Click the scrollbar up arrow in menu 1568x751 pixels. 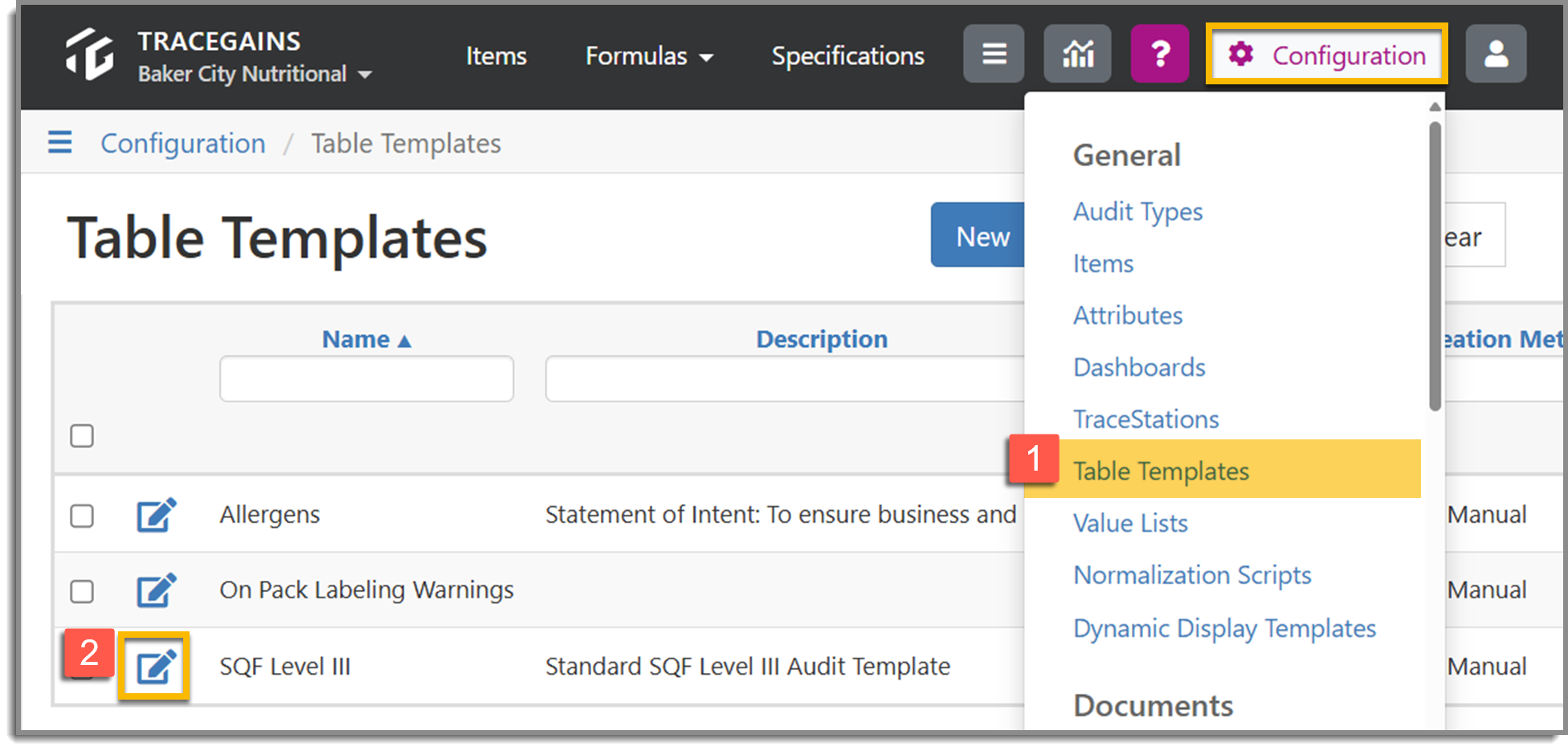pos(1435,106)
